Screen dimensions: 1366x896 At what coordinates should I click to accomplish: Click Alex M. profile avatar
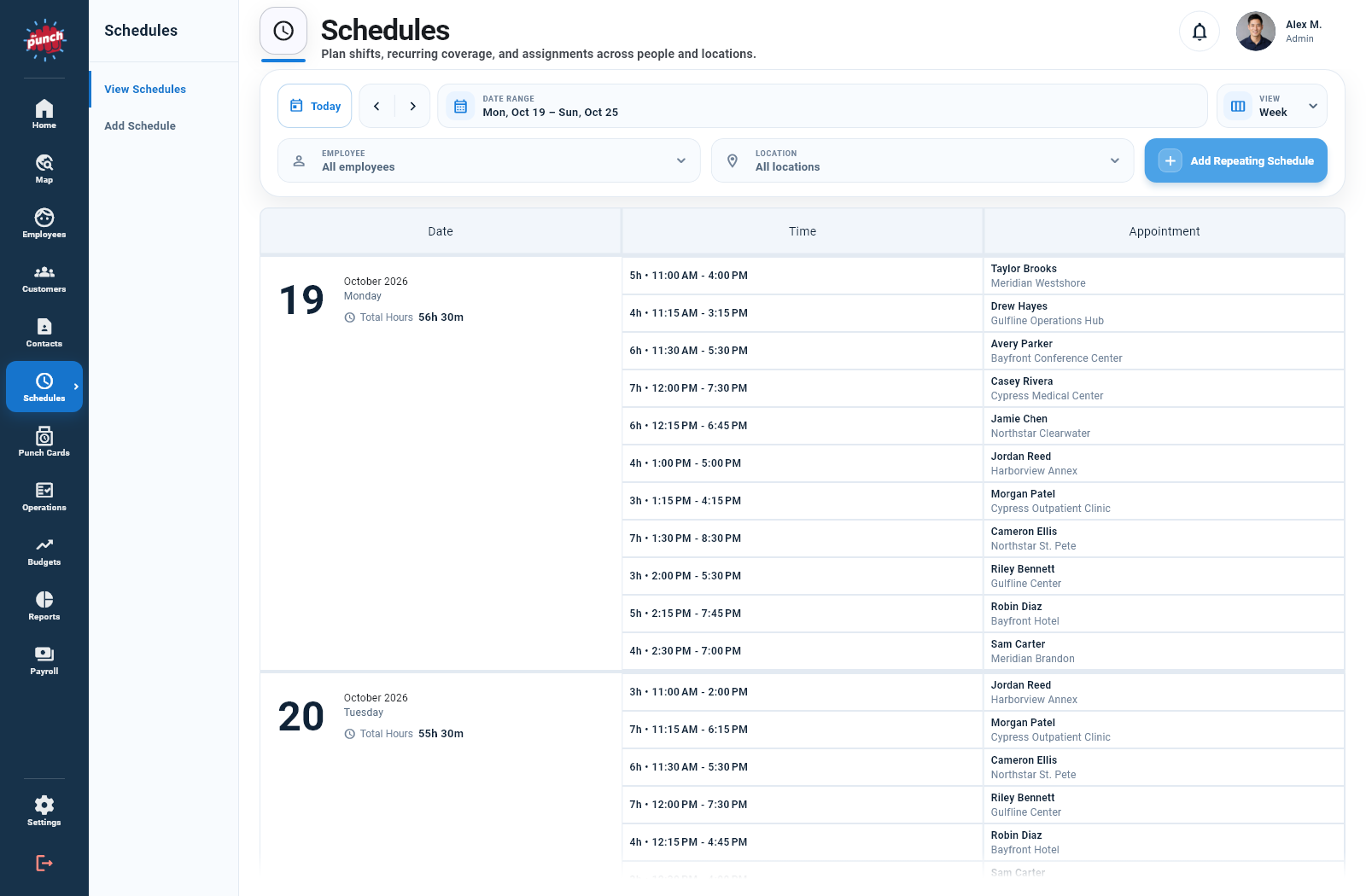[1255, 32]
